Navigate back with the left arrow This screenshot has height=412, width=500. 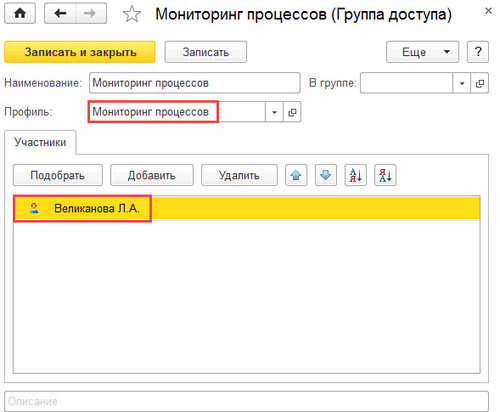coord(60,13)
